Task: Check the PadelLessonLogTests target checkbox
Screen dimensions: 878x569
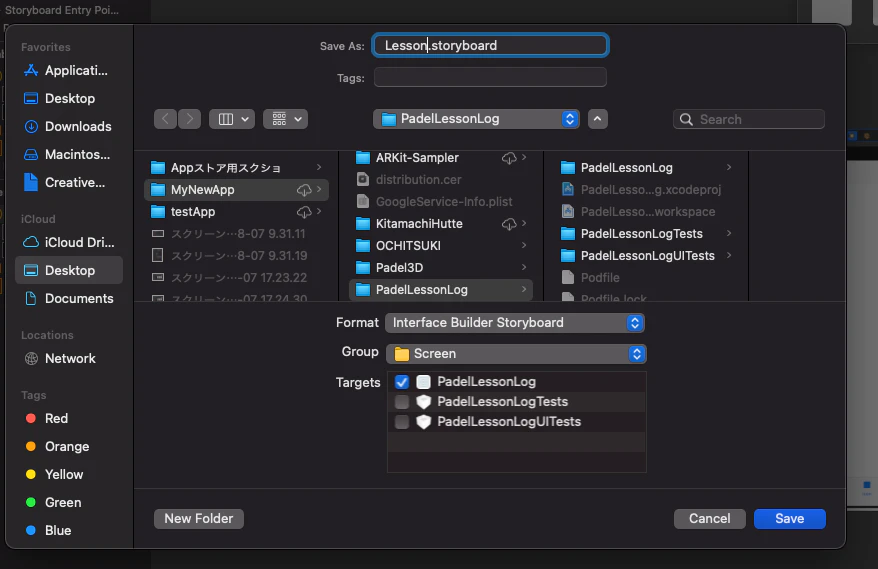Action: [402, 402]
